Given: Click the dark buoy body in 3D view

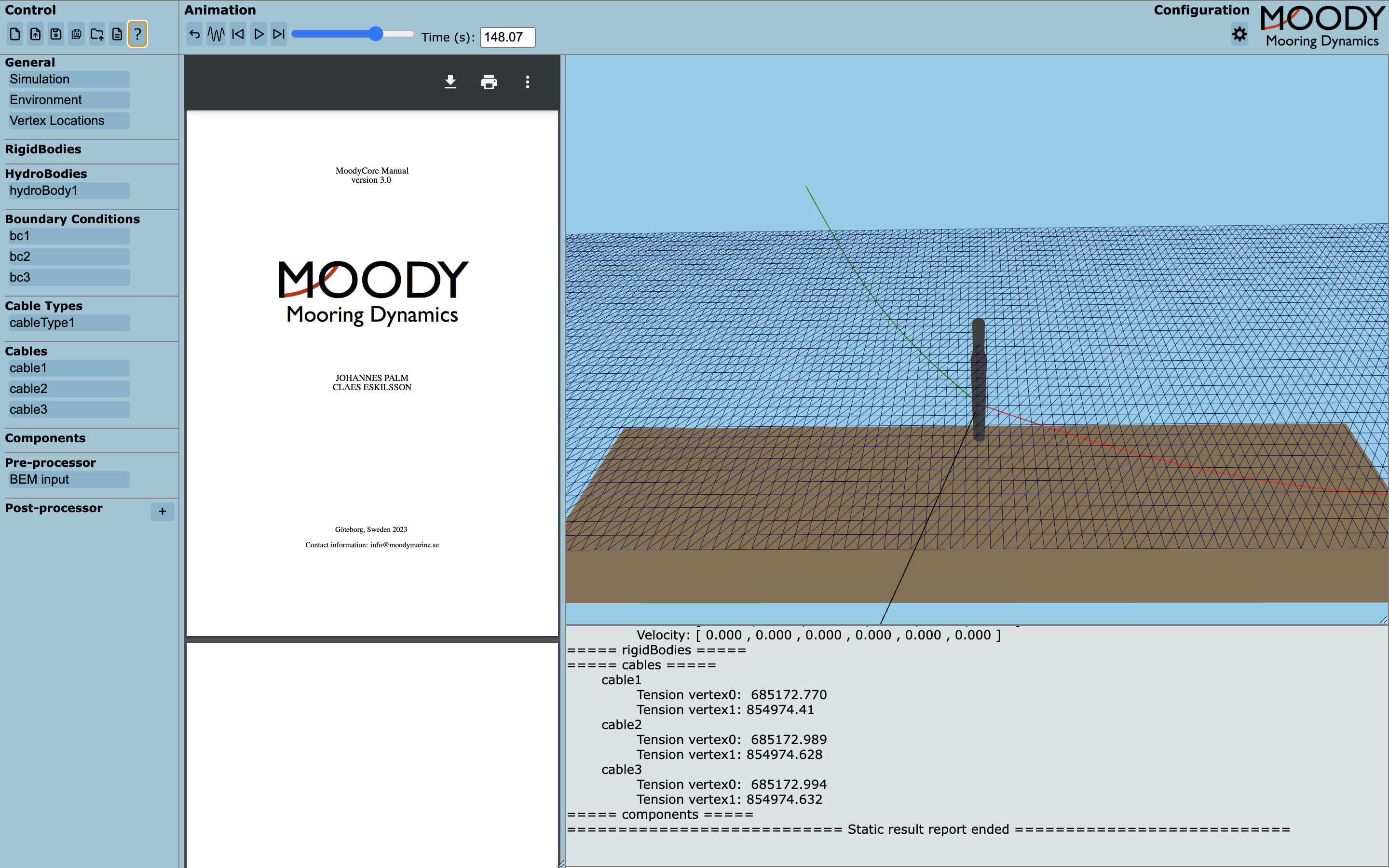Looking at the screenshot, I should pos(979,380).
